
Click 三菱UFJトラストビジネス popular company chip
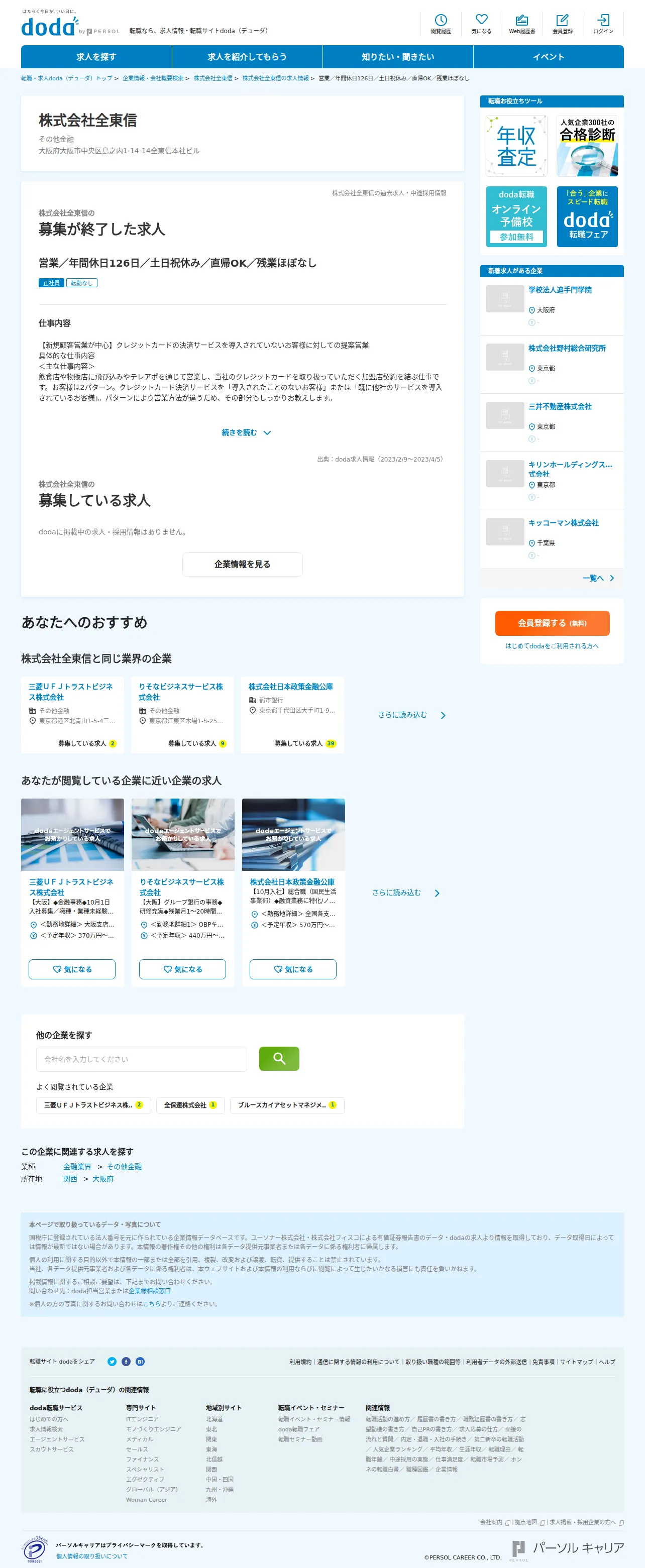pyautogui.click(x=94, y=1105)
